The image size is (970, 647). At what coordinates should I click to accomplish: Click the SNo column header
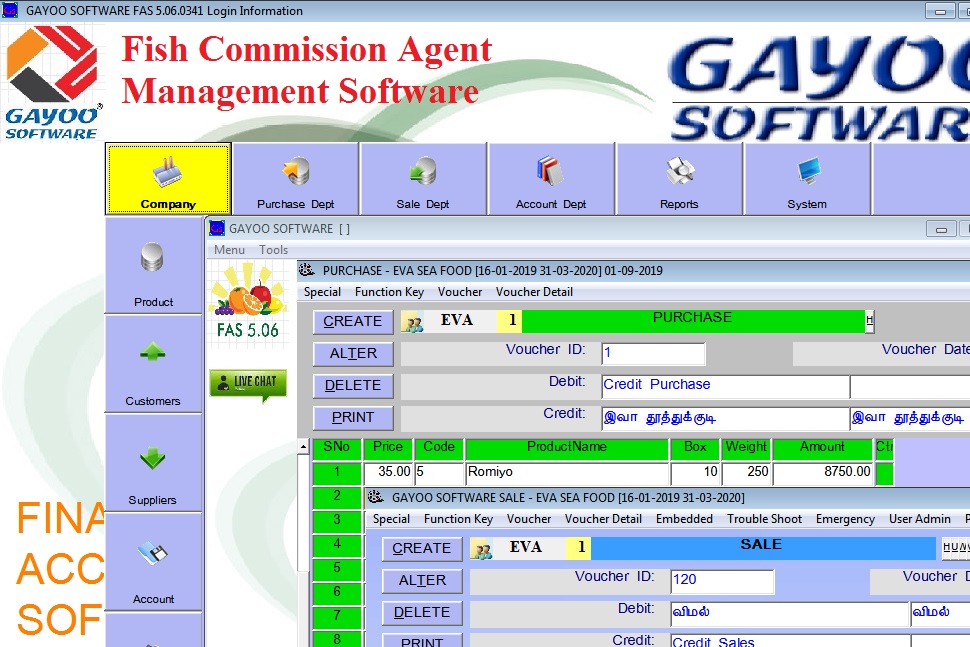click(x=337, y=448)
